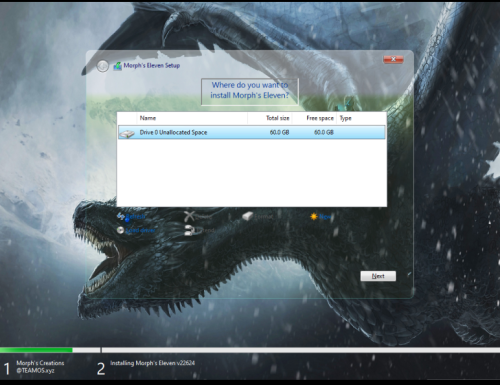500x385 pixels.
Task: Select the Drive 0 Unallocated Space row
Action: click(x=252, y=132)
